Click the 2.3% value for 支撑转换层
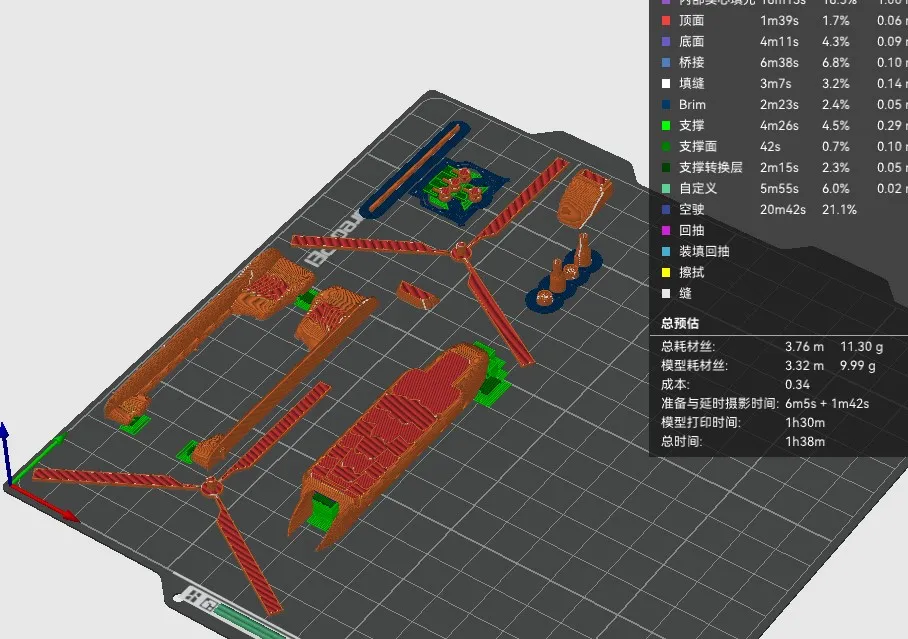 836,167
